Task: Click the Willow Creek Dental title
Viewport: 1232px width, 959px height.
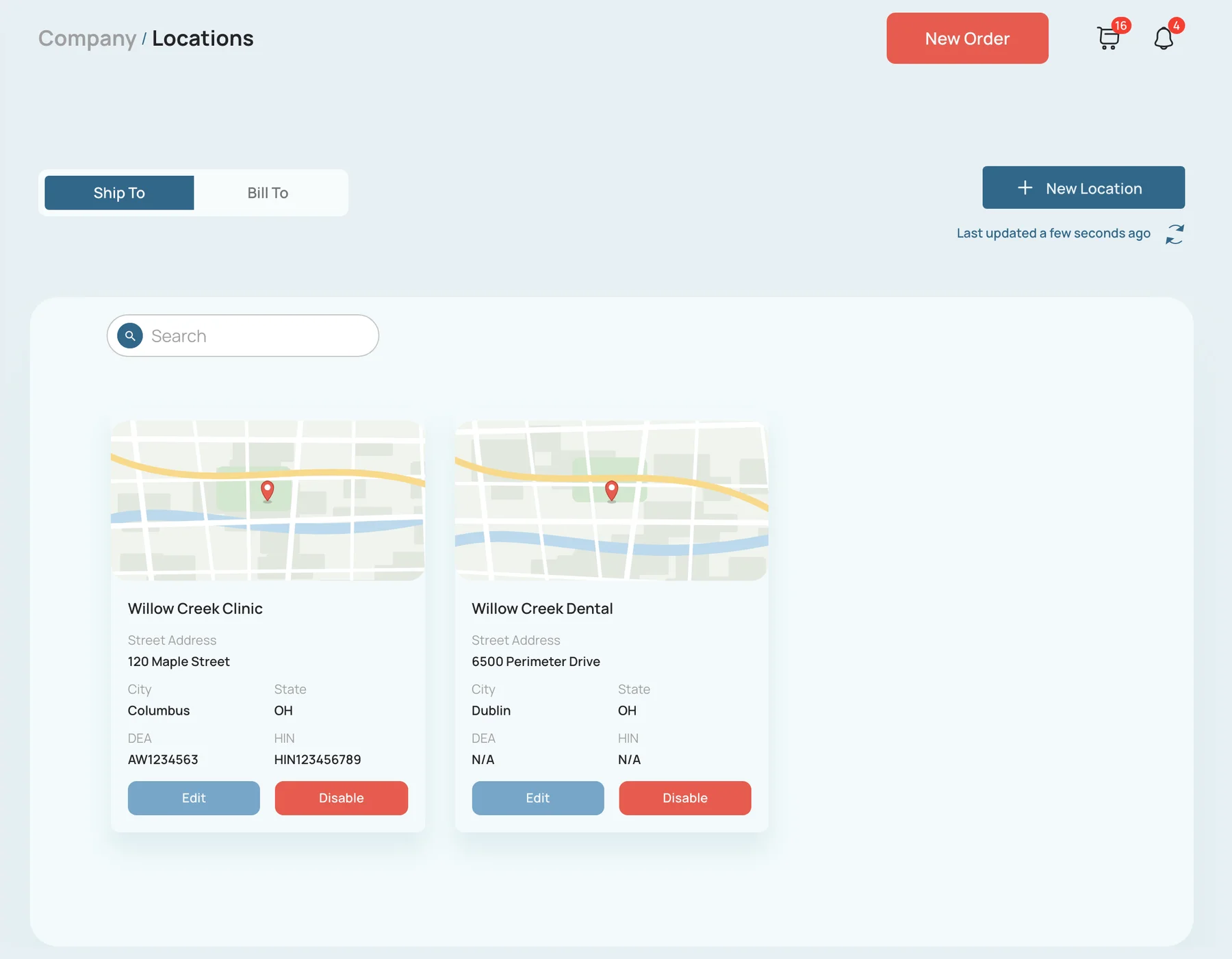Action: 542,609
